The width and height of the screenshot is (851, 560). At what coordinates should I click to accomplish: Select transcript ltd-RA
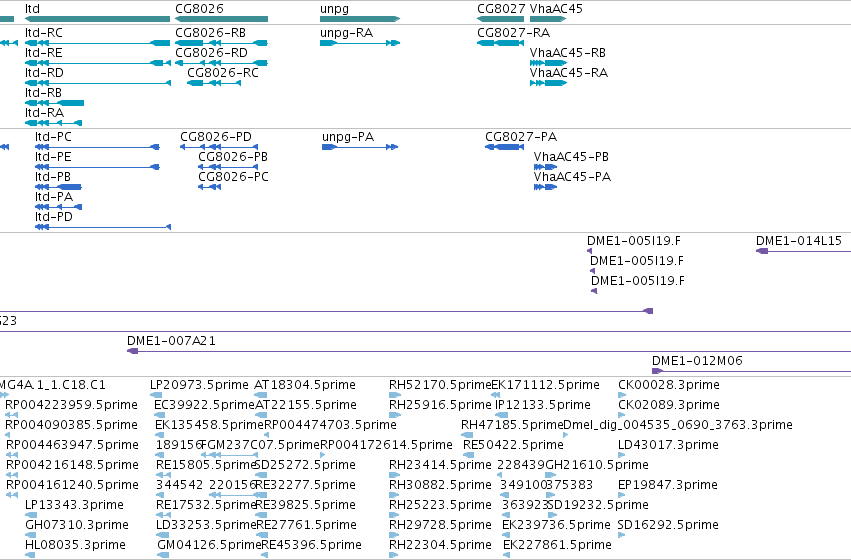(x=45, y=113)
